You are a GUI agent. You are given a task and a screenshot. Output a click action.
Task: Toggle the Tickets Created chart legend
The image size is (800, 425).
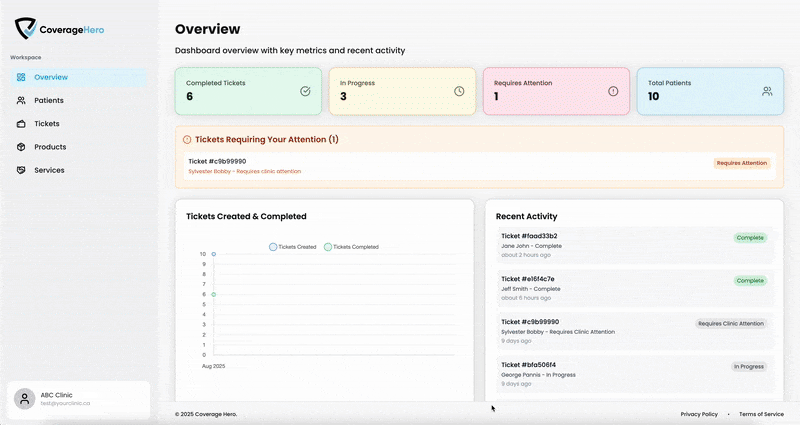click(x=293, y=246)
